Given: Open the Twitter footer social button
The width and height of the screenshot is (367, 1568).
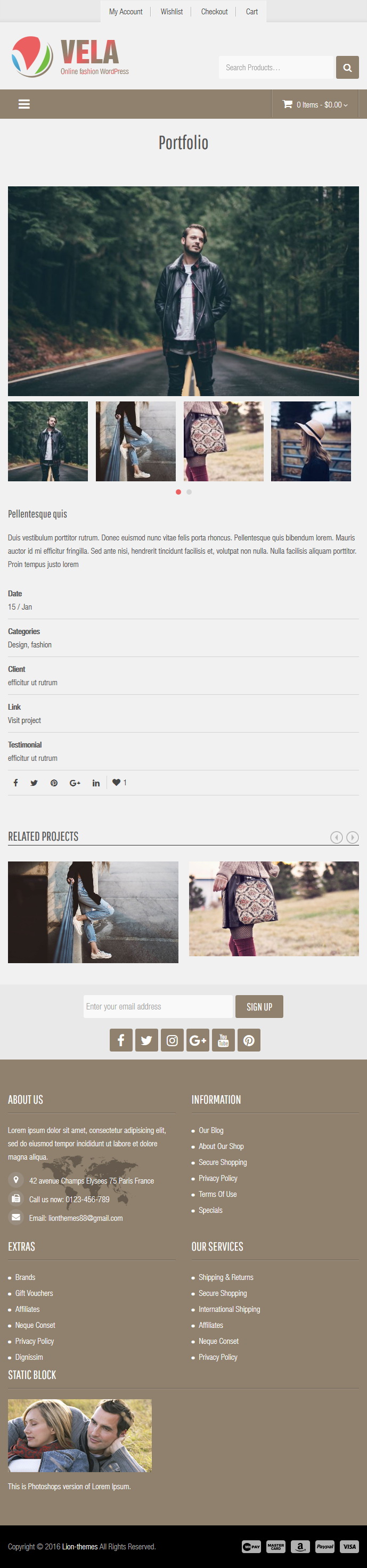Looking at the screenshot, I should pyautogui.click(x=146, y=1040).
